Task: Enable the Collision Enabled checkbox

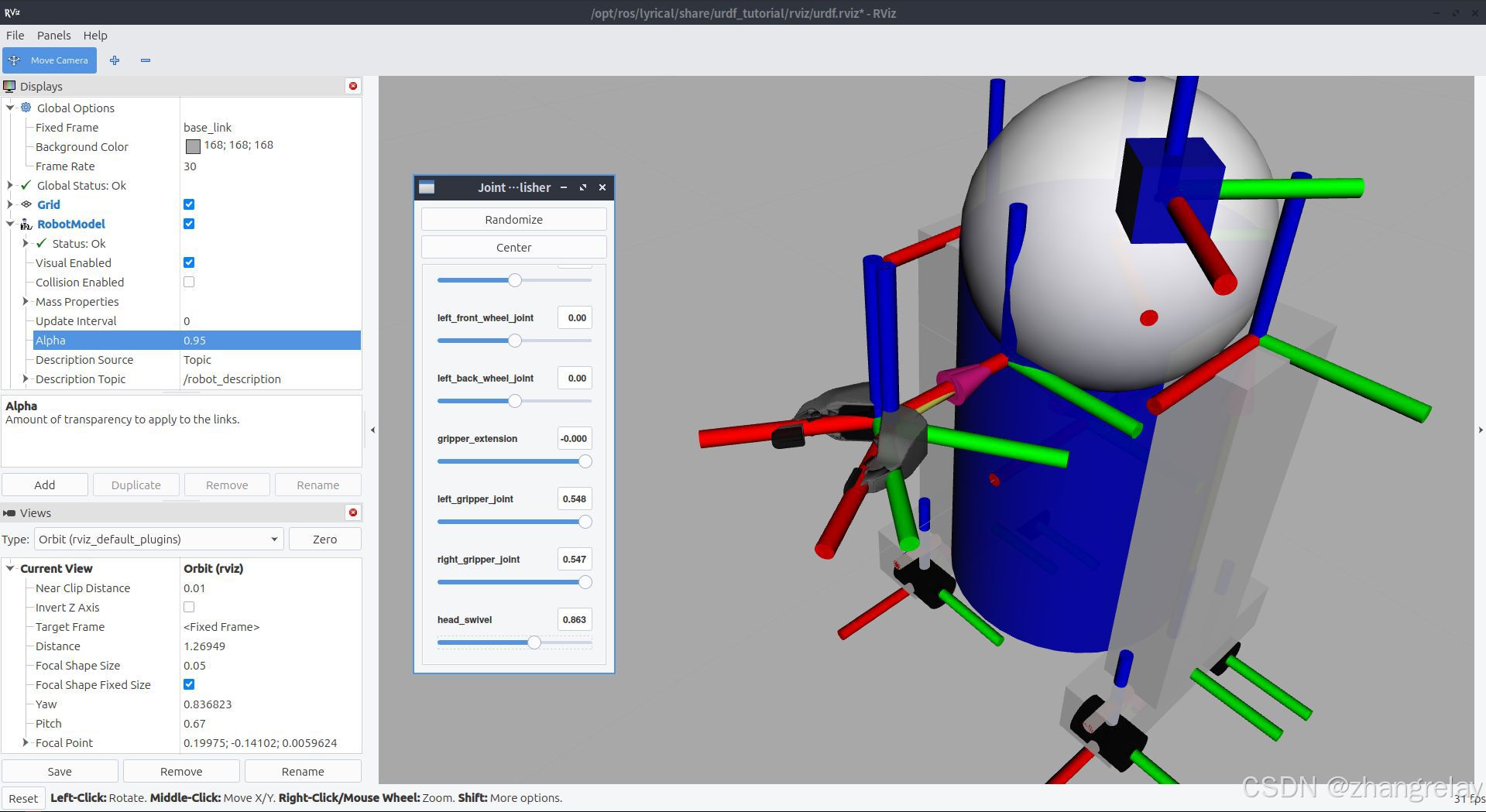Action: (189, 282)
